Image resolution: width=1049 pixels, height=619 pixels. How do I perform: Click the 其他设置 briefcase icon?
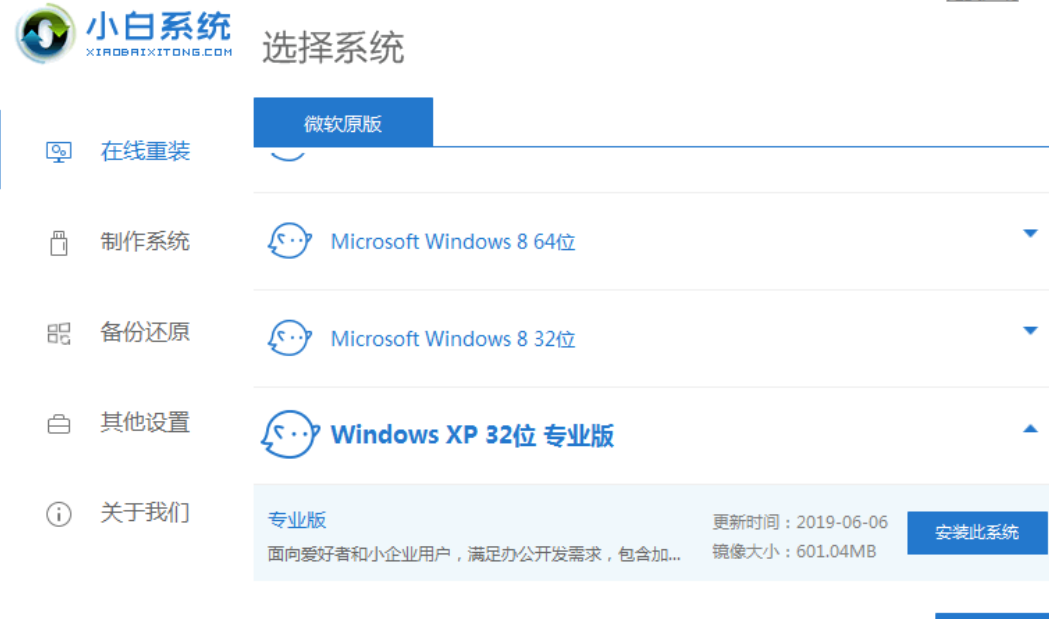click(x=59, y=424)
